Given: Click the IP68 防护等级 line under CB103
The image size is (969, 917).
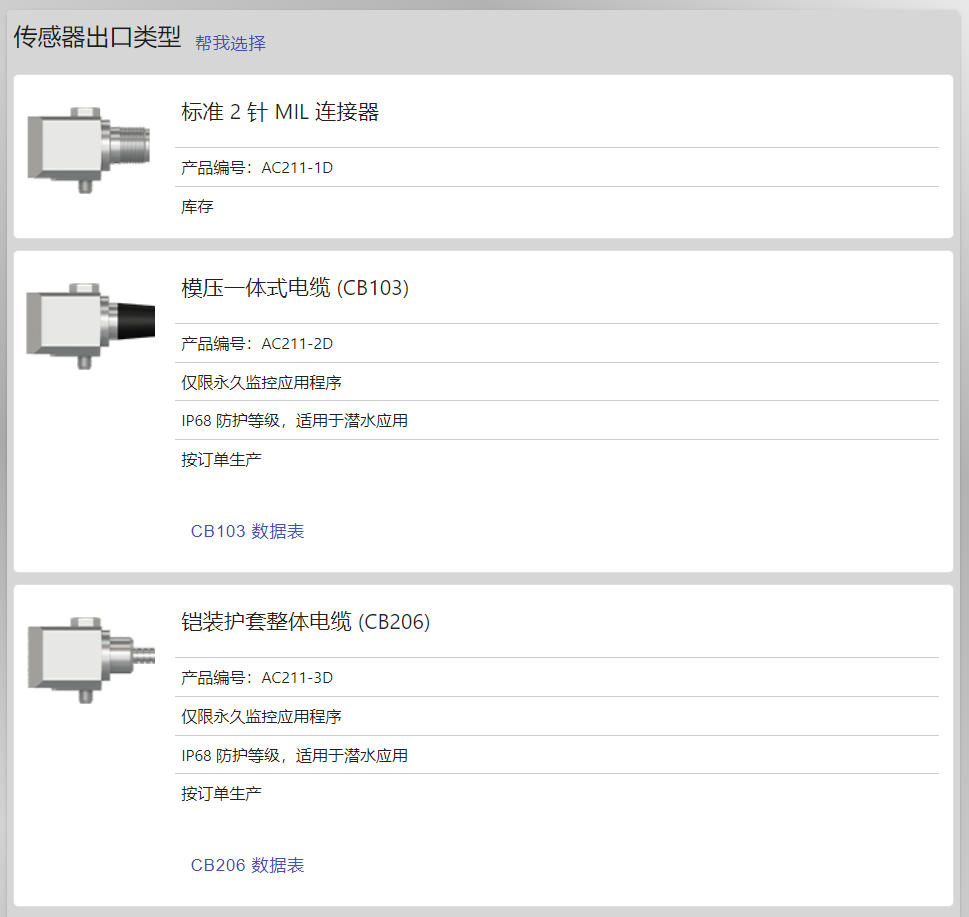Looking at the screenshot, I should click(294, 421).
